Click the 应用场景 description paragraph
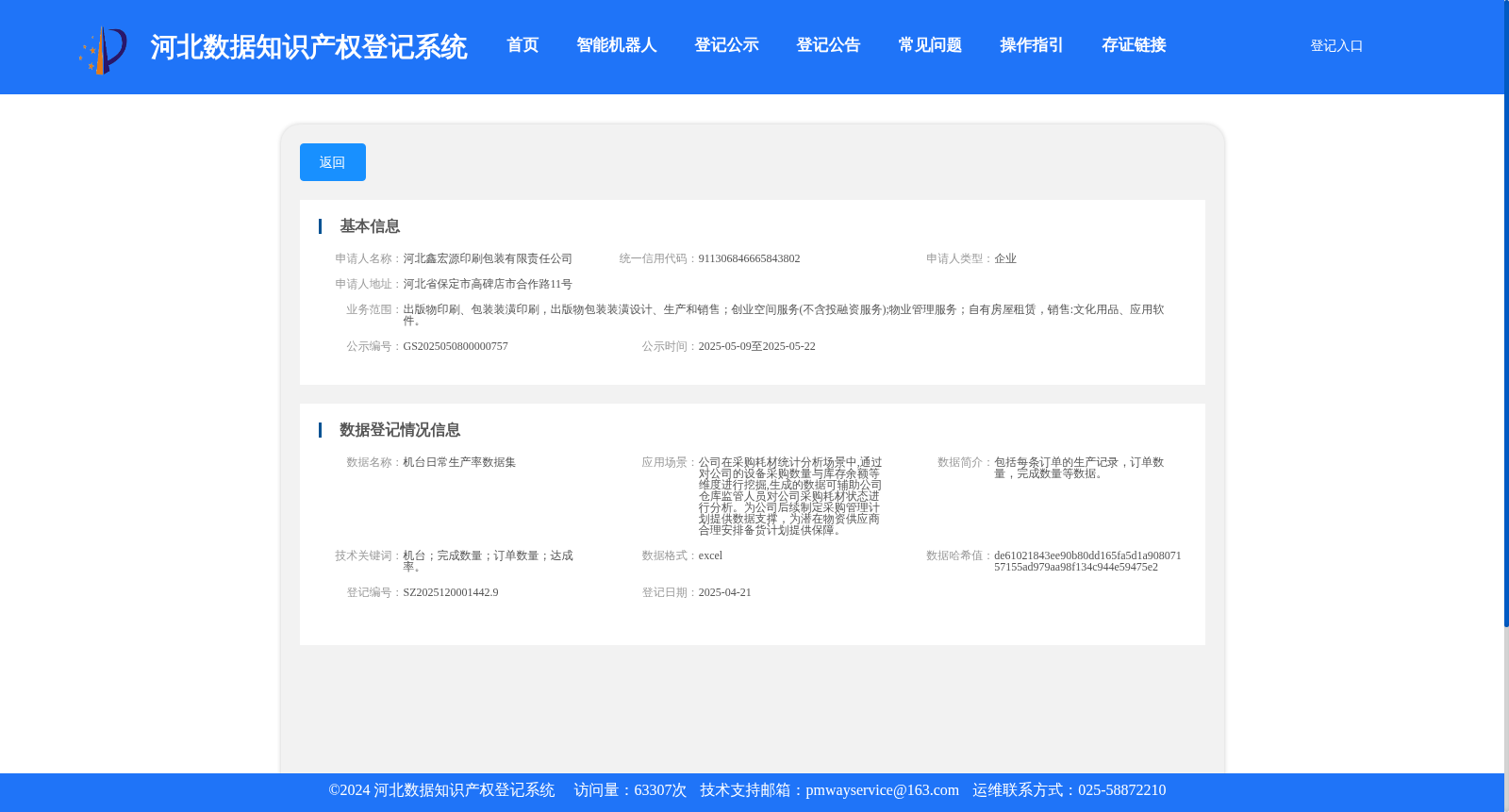Image resolution: width=1509 pixels, height=812 pixels. tap(790, 496)
